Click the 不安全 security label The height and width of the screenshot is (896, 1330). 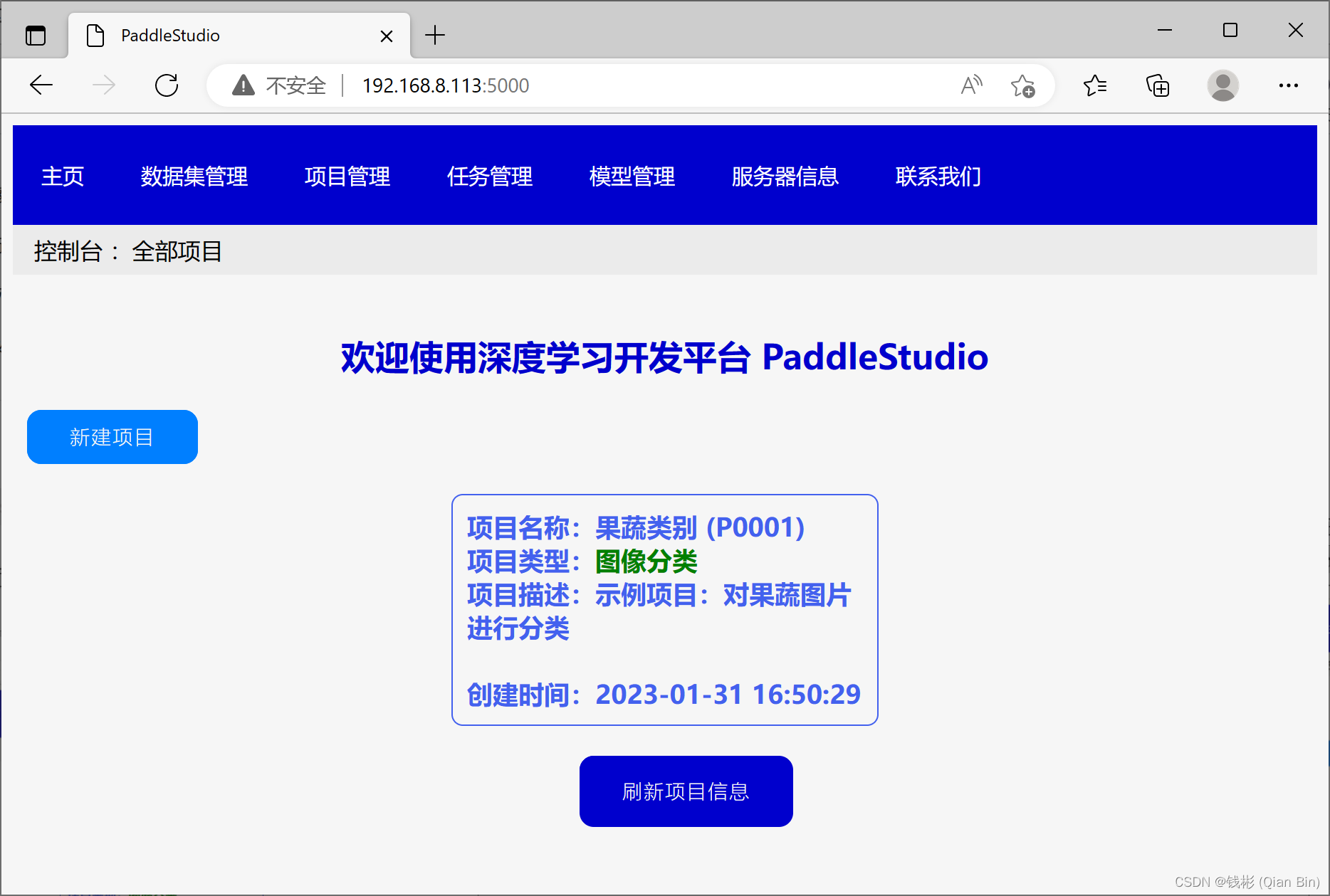point(296,85)
